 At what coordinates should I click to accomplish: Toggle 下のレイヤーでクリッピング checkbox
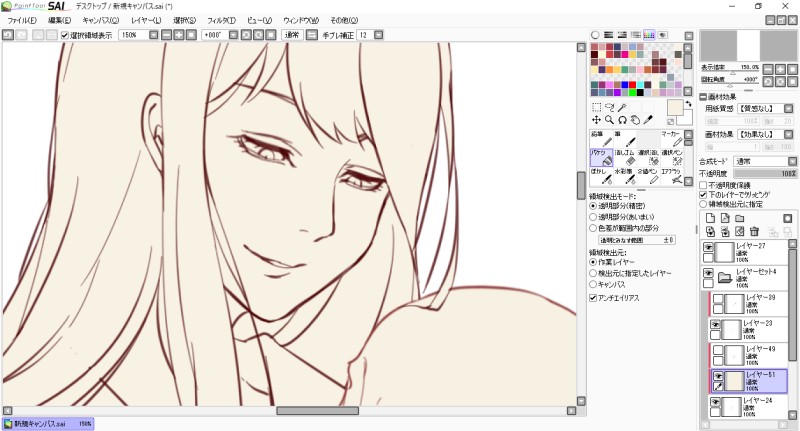pyautogui.click(x=703, y=195)
